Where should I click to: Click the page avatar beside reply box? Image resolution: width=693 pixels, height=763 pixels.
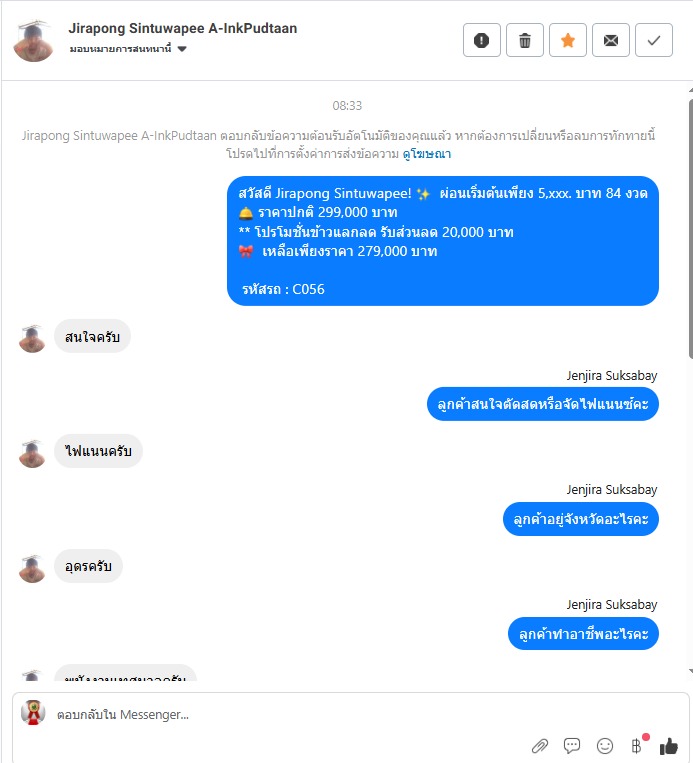pos(33,713)
